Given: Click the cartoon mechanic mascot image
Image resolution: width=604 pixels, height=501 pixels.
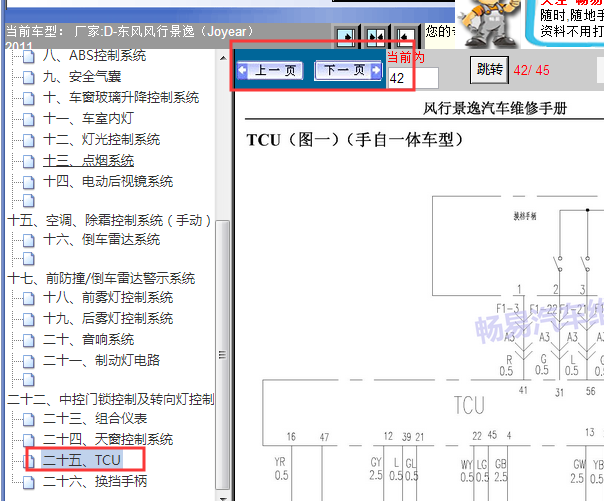Looking at the screenshot, I should point(488,23).
